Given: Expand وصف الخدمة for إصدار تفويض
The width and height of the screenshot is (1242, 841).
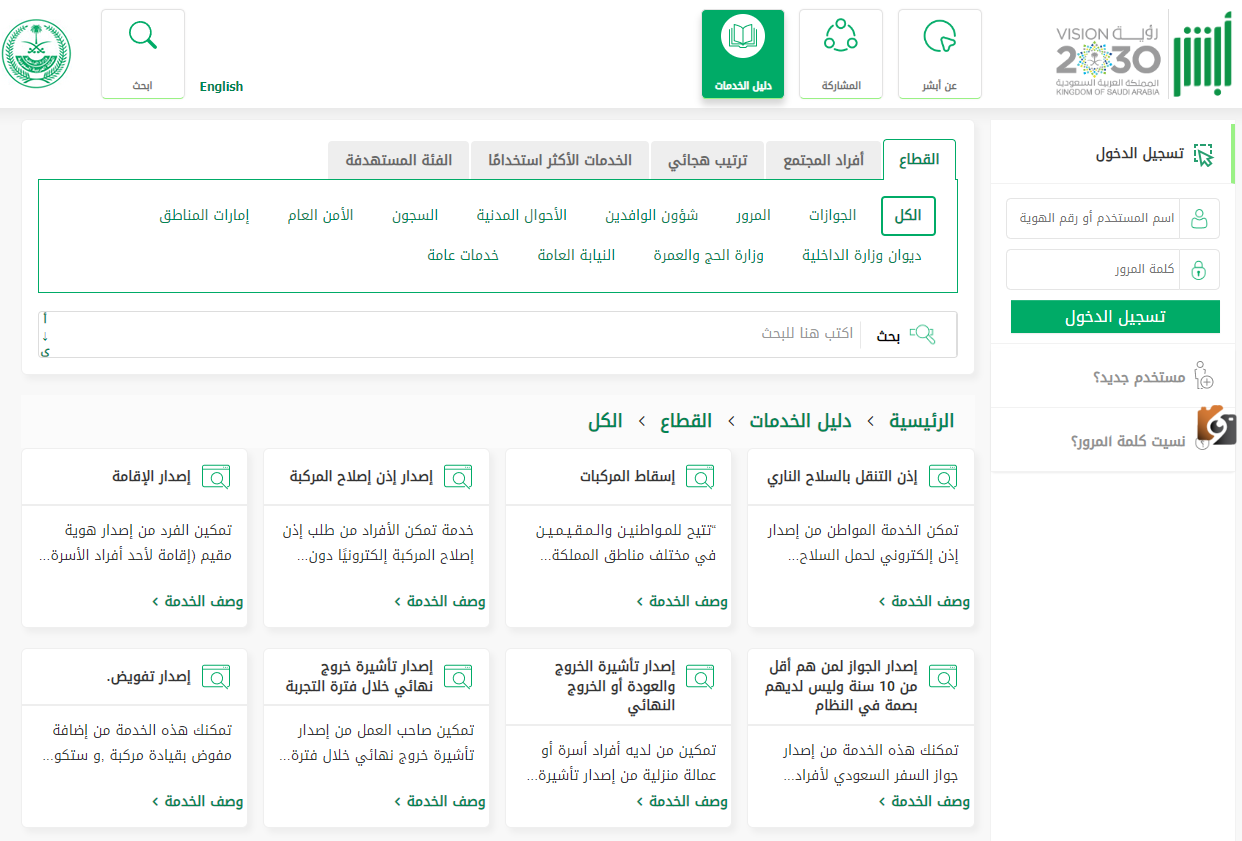Looking at the screenshot, I should coord(198,801).
